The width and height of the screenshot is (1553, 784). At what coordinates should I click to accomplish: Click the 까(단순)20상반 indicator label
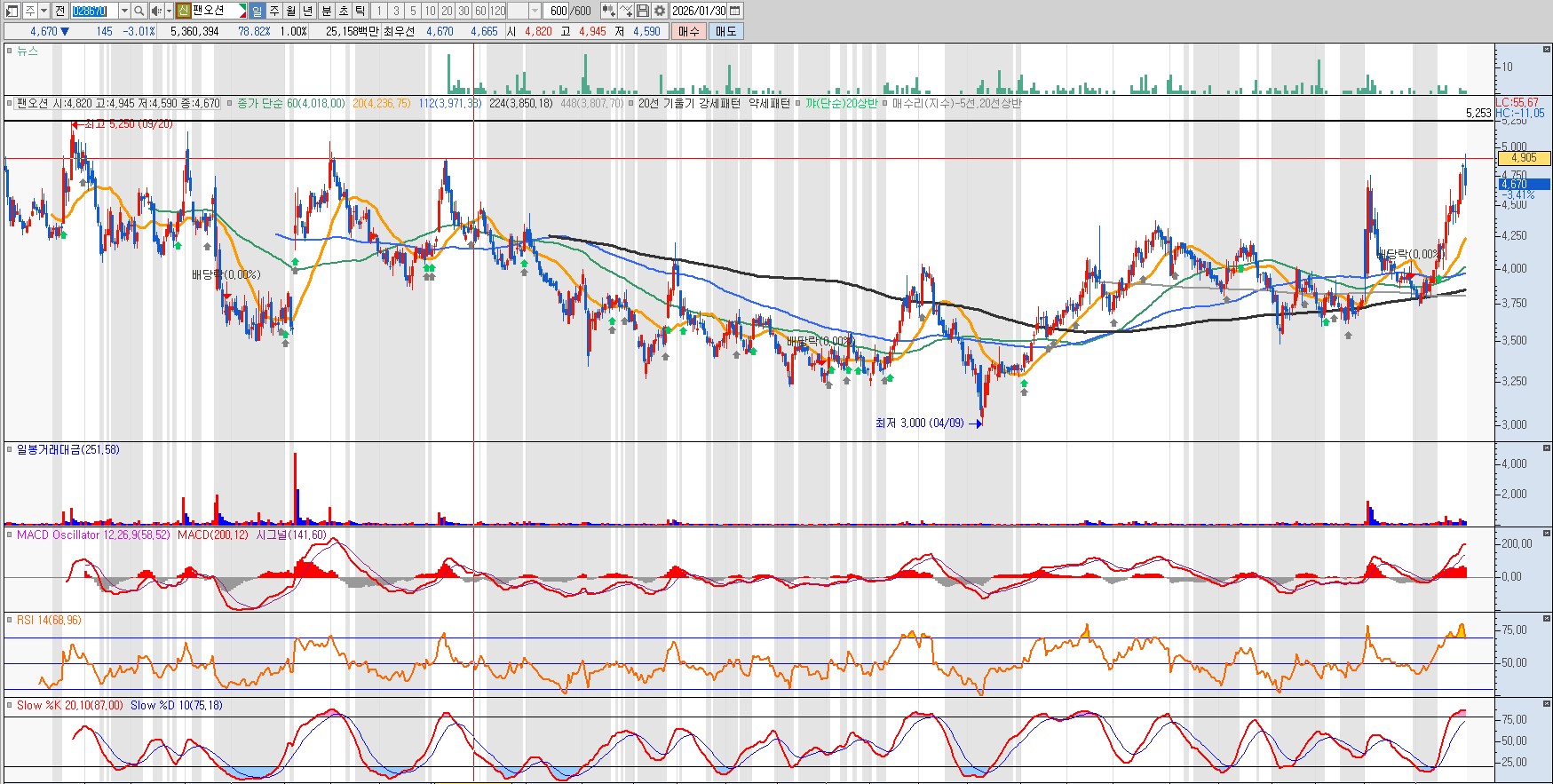click(x=842, y=103)
